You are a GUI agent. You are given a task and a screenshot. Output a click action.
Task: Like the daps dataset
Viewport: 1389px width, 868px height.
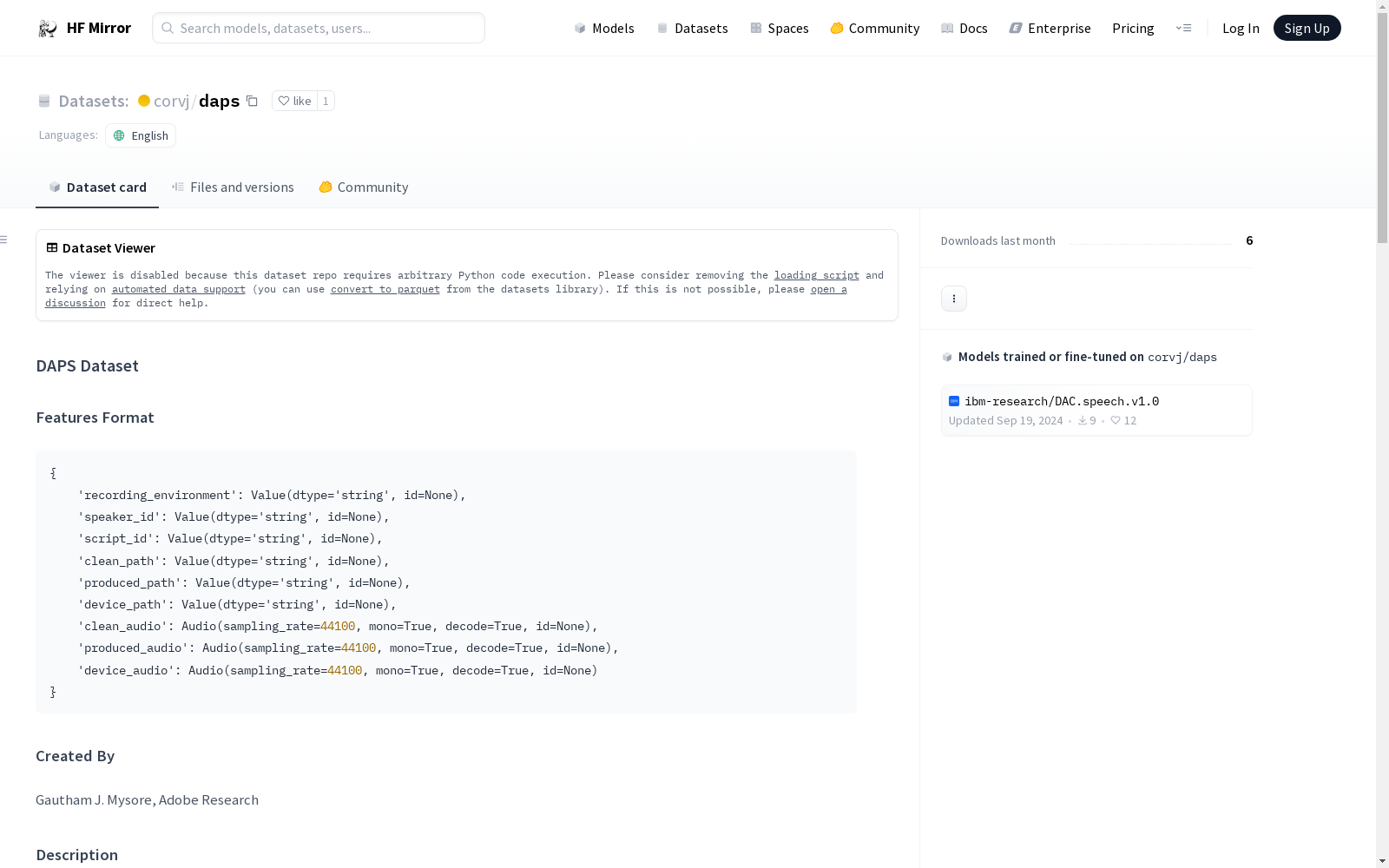(294, 101)
